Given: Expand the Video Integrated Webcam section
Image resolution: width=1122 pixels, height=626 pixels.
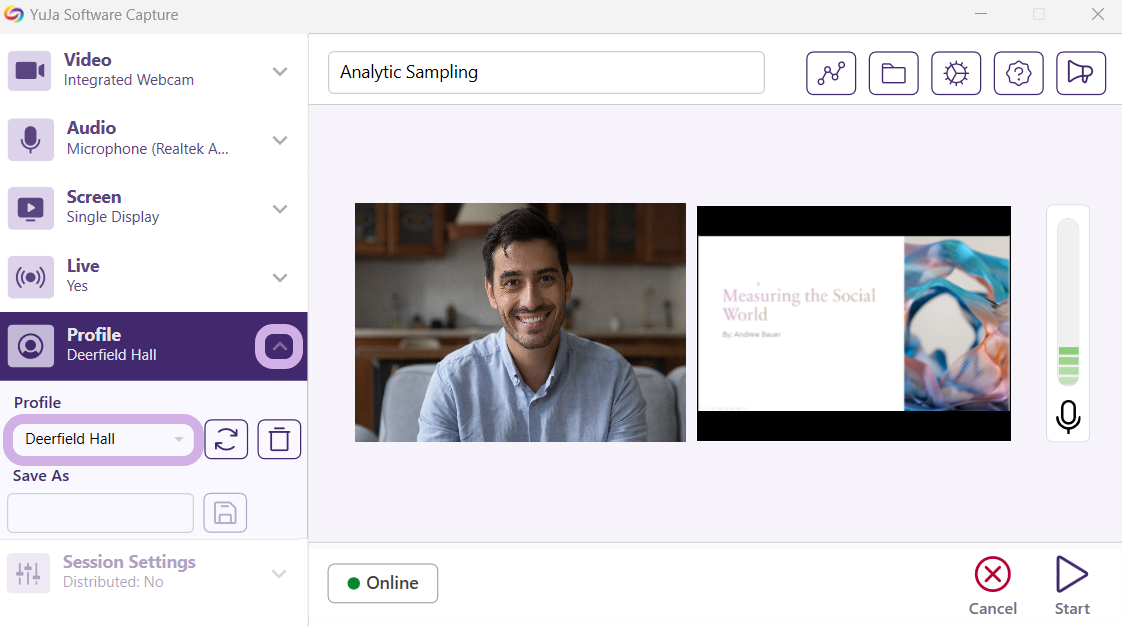Looking at the screenshot, I should 280,71.
